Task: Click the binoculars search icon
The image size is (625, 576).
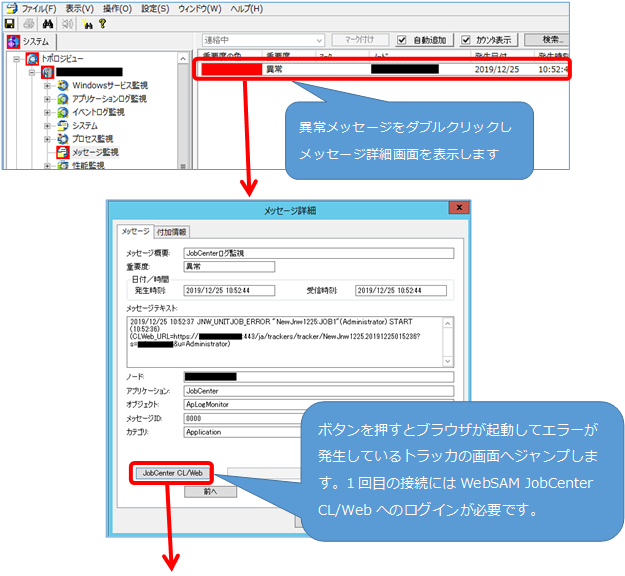Action: 49,23
